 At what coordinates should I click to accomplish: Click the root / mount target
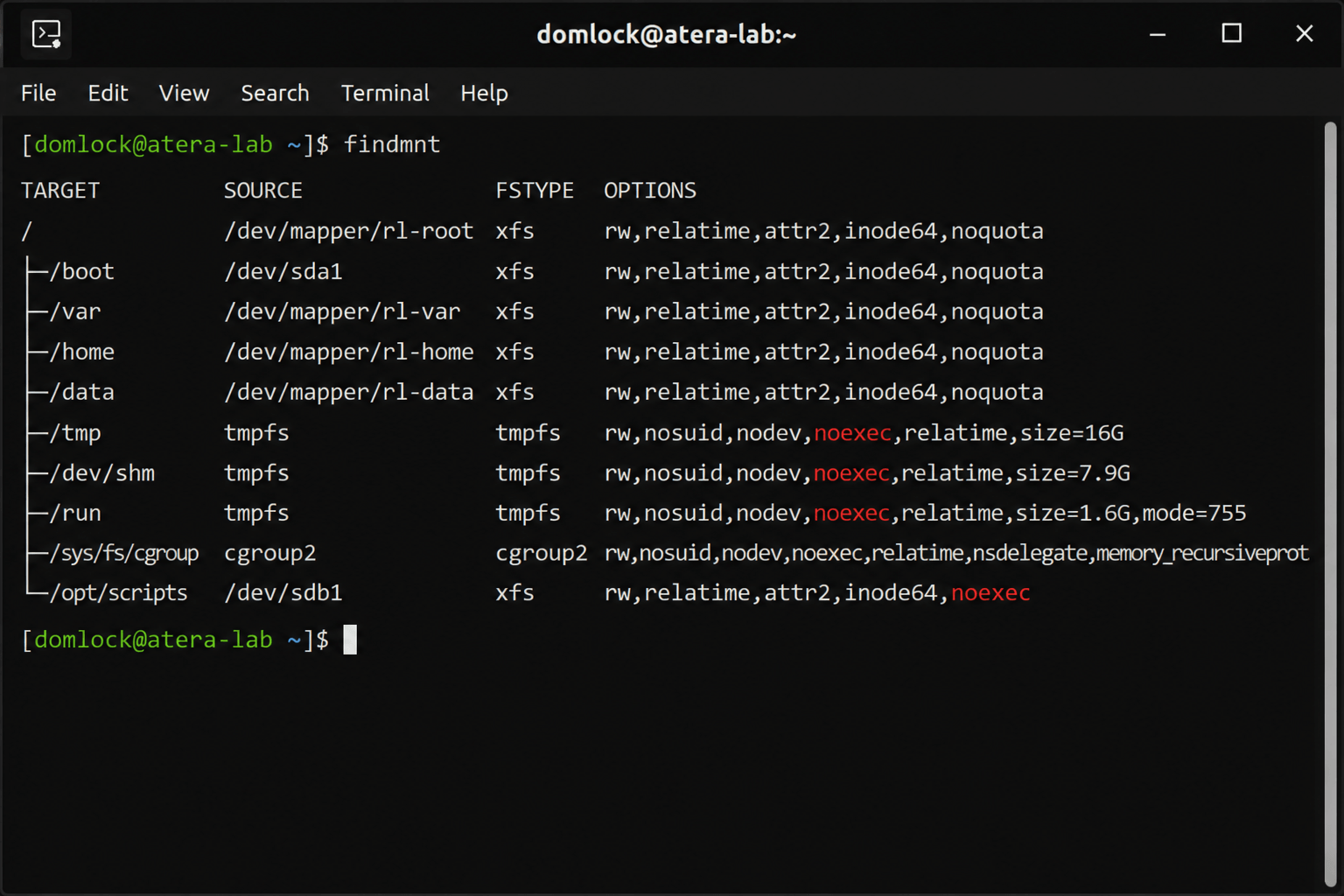(27, 231)
